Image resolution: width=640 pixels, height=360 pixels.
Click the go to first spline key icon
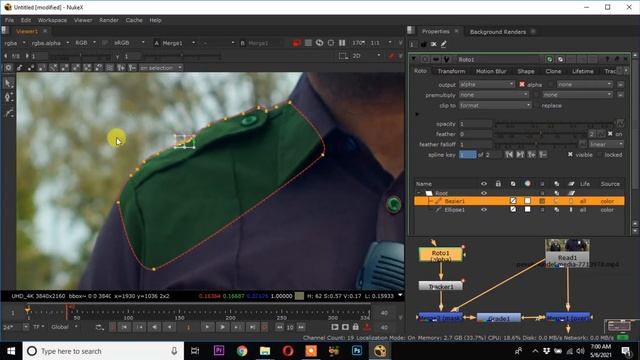(x=509, y=155)
